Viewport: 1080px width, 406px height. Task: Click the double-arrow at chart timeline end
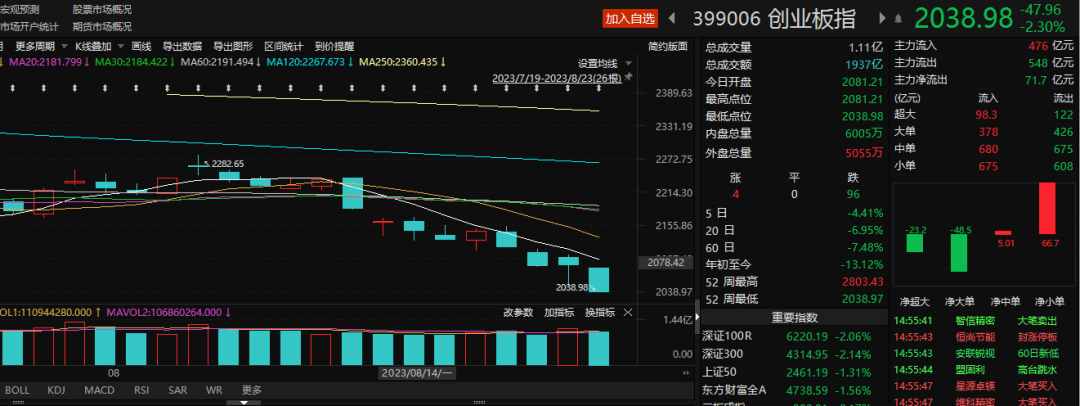tap(686, 372)
